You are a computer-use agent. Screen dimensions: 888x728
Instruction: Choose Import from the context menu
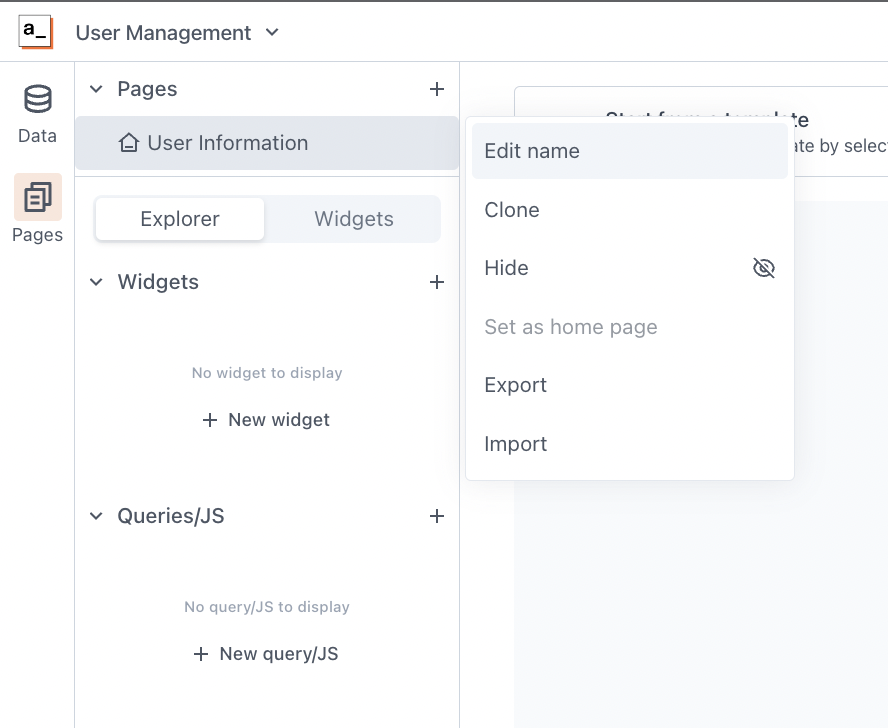[x=630, y=444]
